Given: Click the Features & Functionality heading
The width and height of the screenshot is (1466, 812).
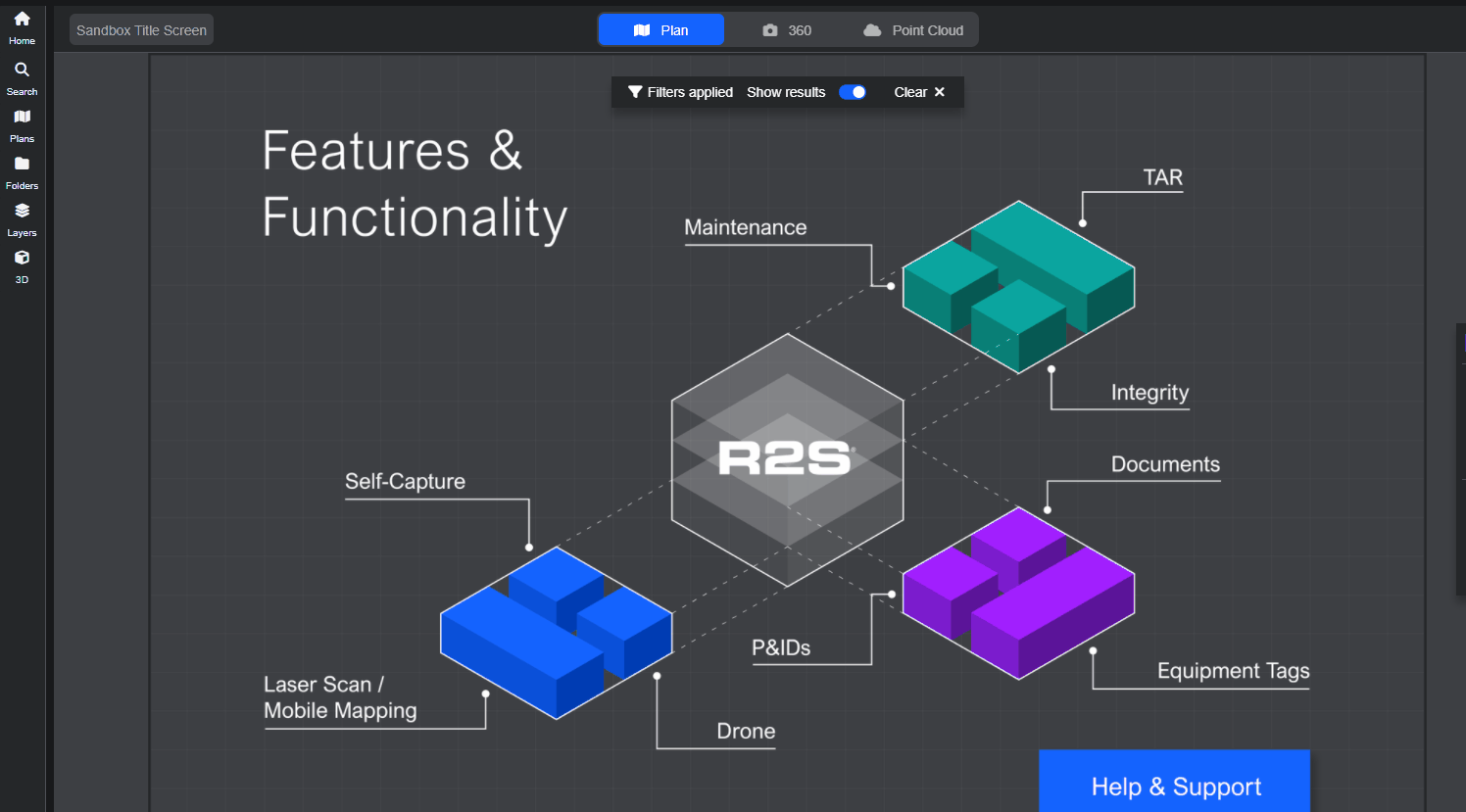Looking at the screenshot, I should tap(415, 184).
